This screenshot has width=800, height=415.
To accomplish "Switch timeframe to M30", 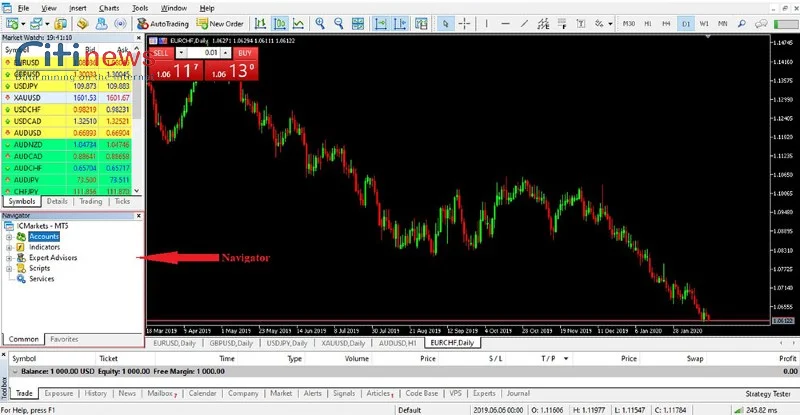I will [629, 23].
